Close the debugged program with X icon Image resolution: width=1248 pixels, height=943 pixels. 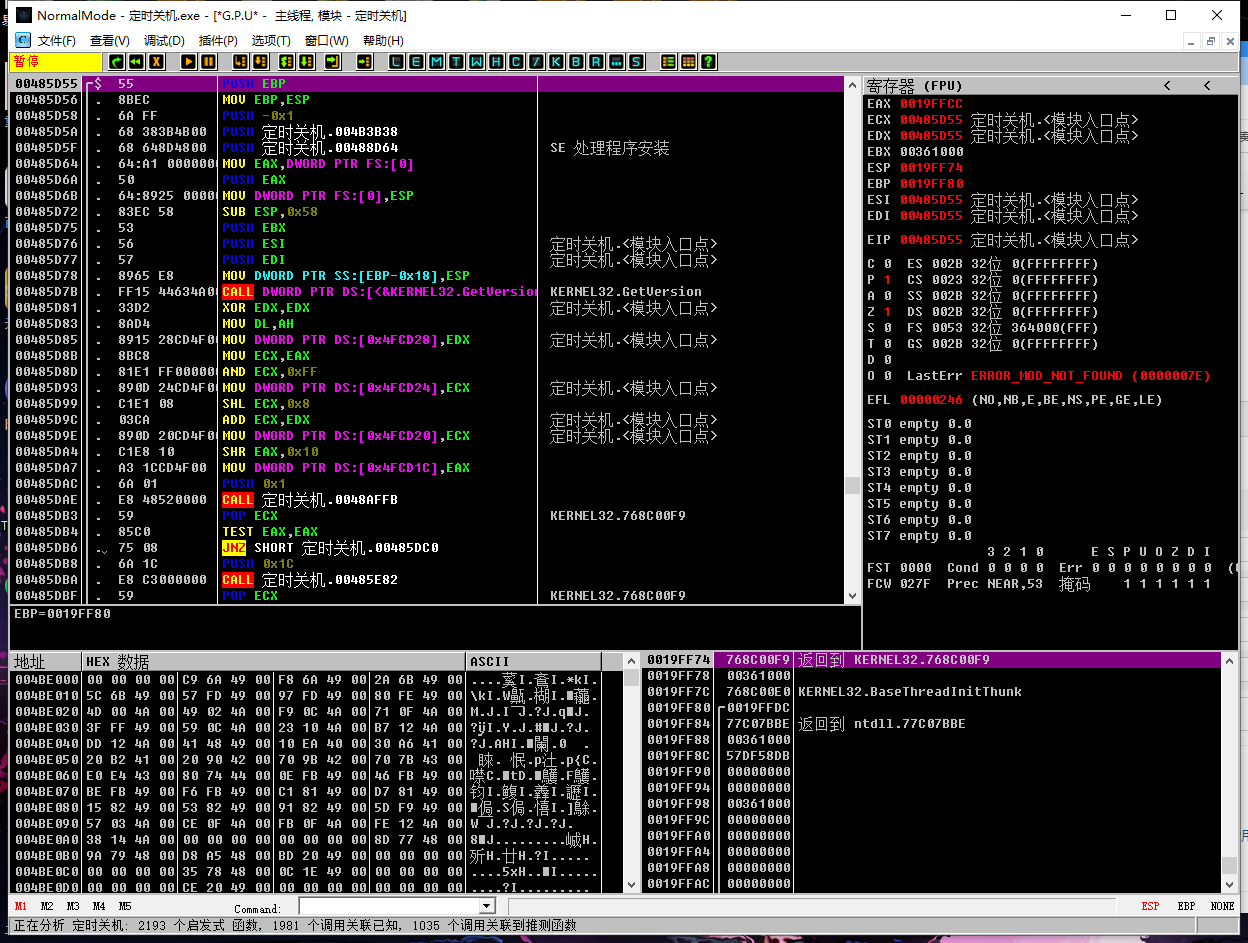point(155,62)
